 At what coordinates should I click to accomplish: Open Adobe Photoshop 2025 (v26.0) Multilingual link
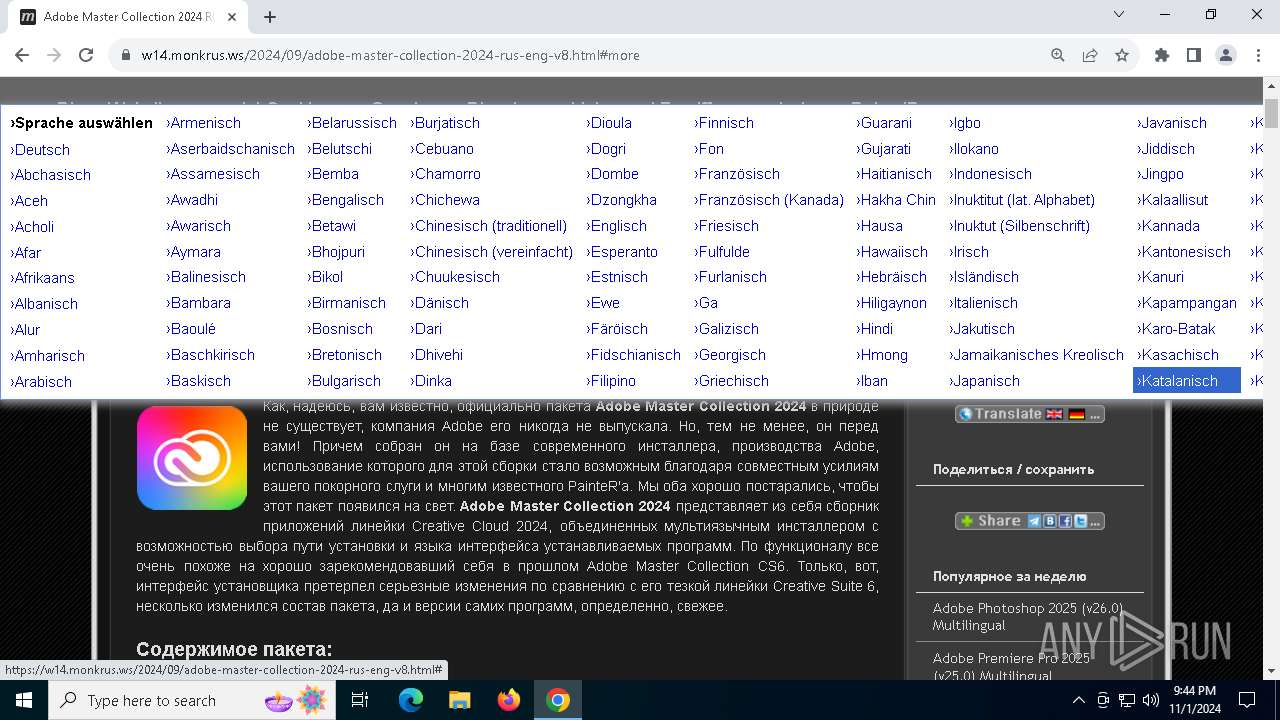(x=1028, y=616)
